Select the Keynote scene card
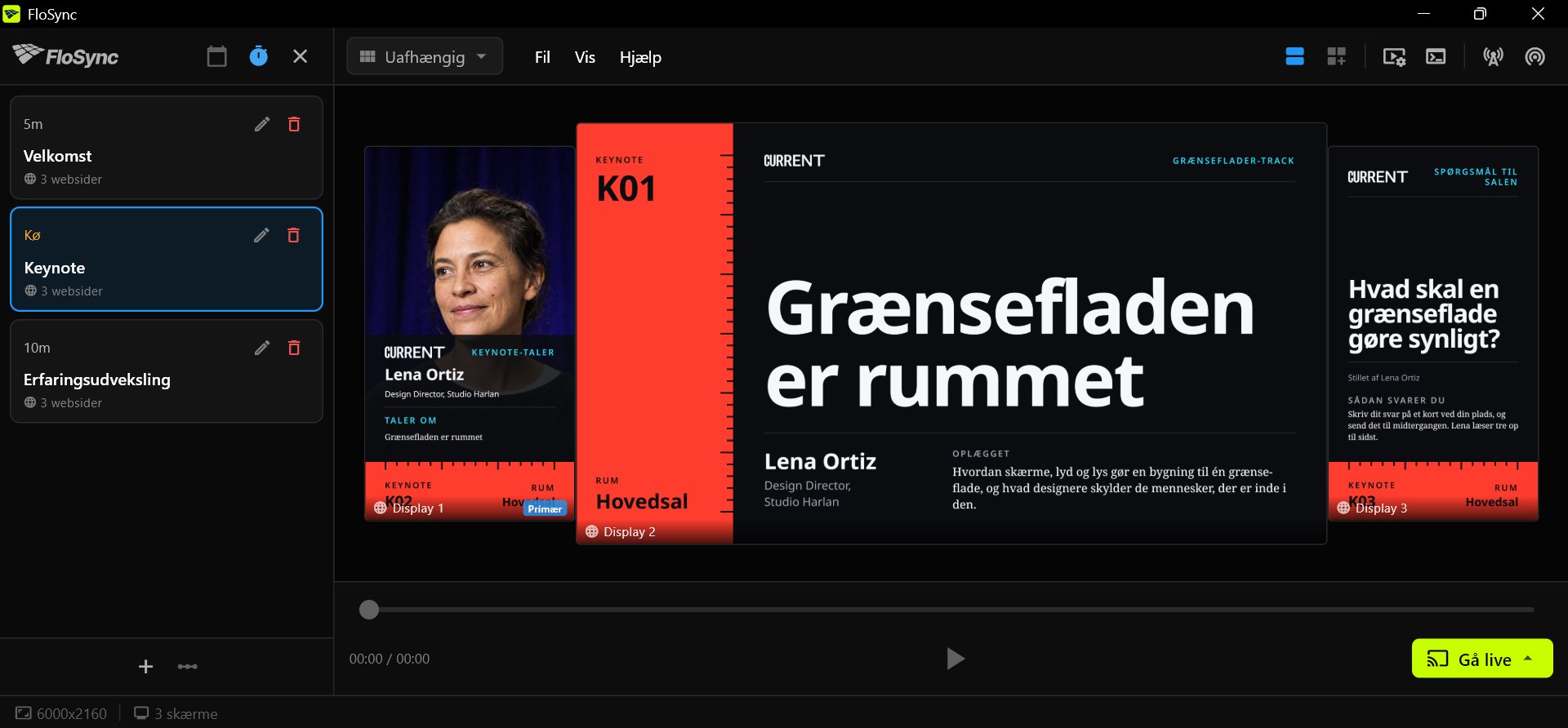The height and width of the screenshot is (728, 1568). pos(167,260)
